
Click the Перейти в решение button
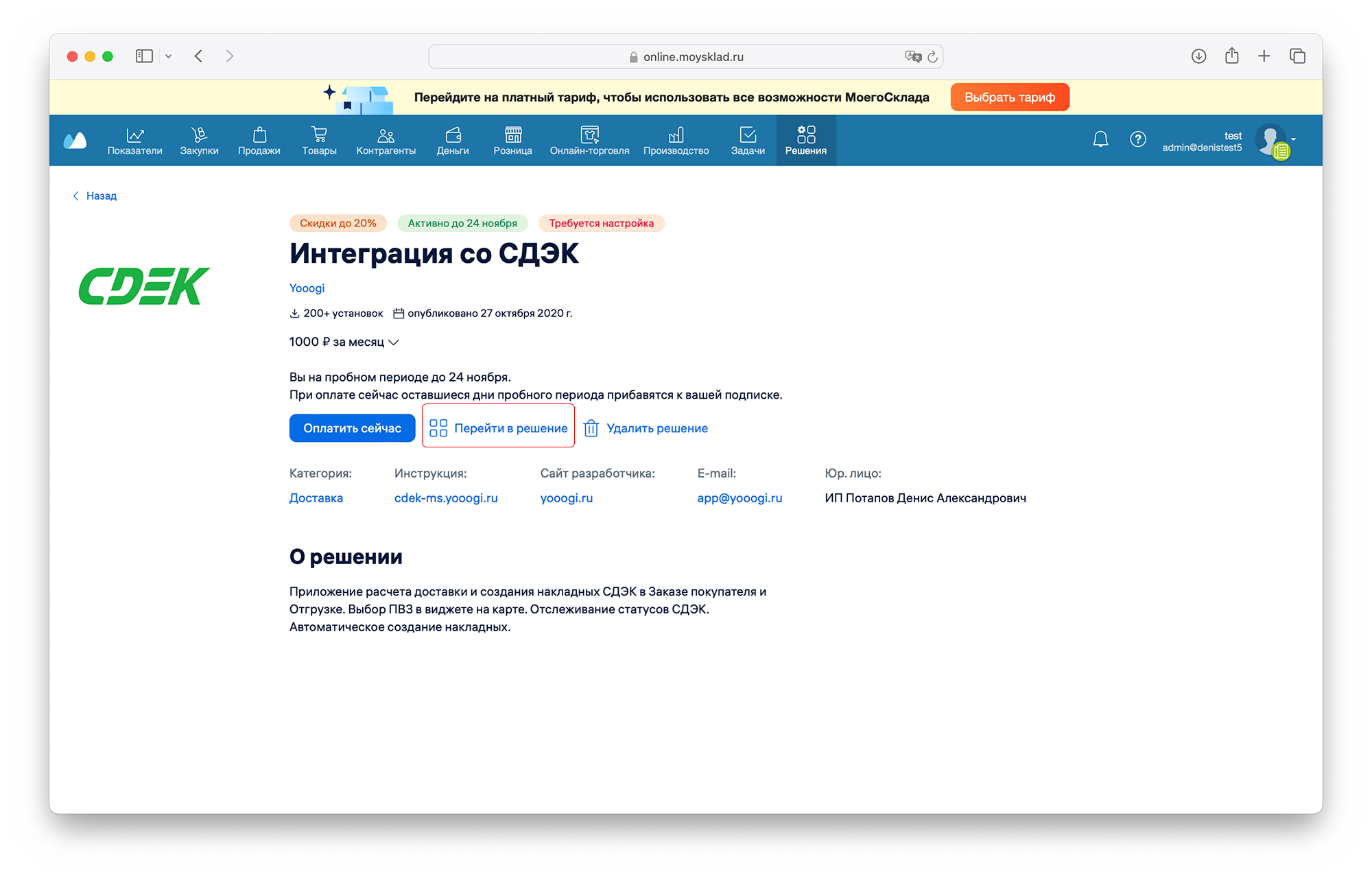(499, 428)
